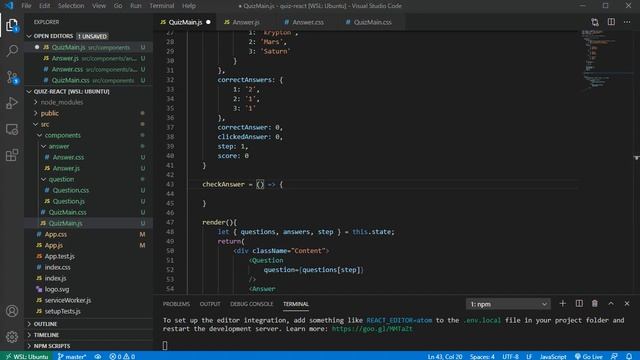This screenshot has width=640, height=360.
Task: Switch to the Answer.js editor tab
Action: click(x=246, y=22)
